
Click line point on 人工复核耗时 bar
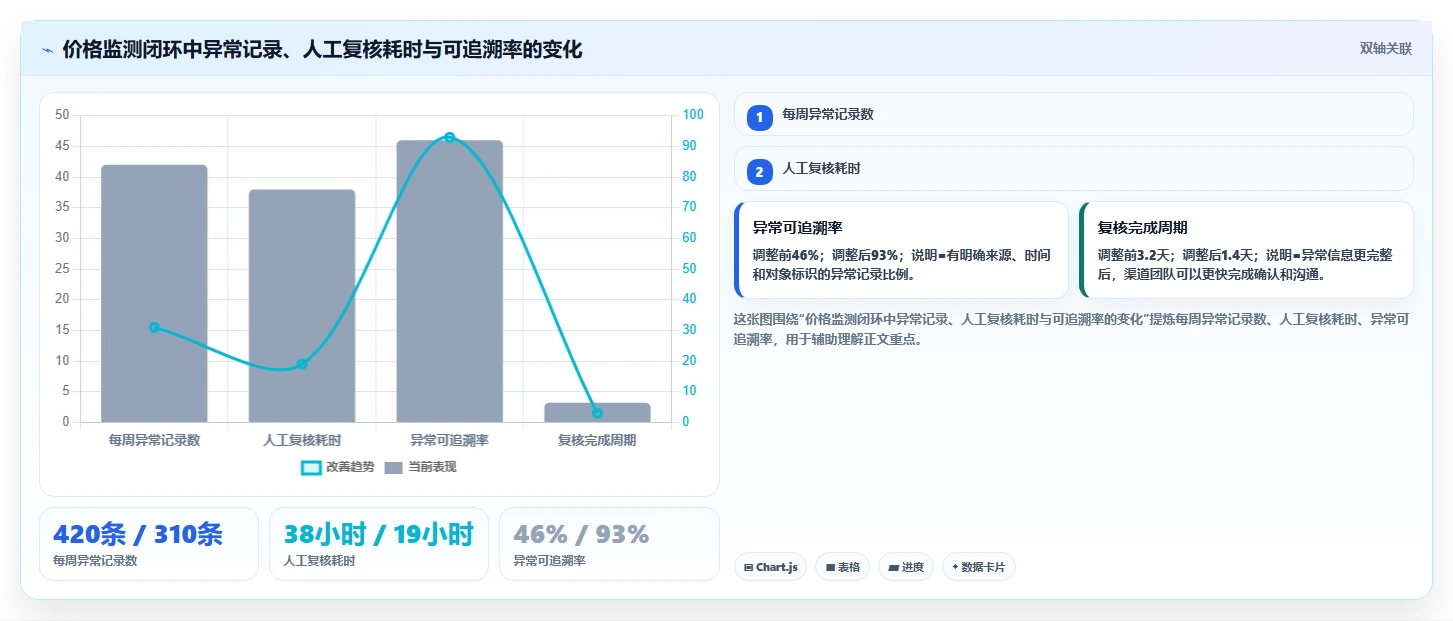(x=302, y=364)
